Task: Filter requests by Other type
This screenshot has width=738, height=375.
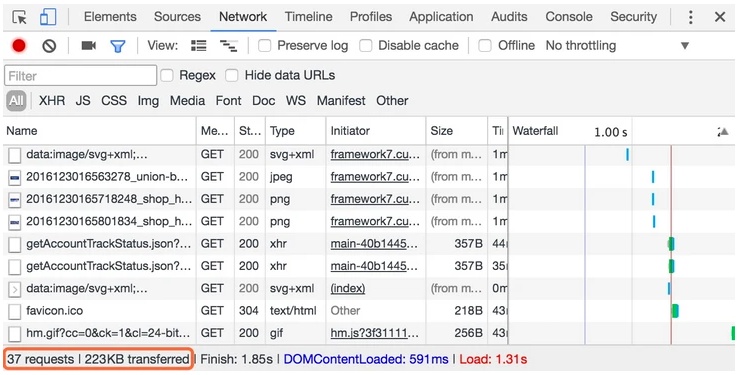Action: click(392, 101)
